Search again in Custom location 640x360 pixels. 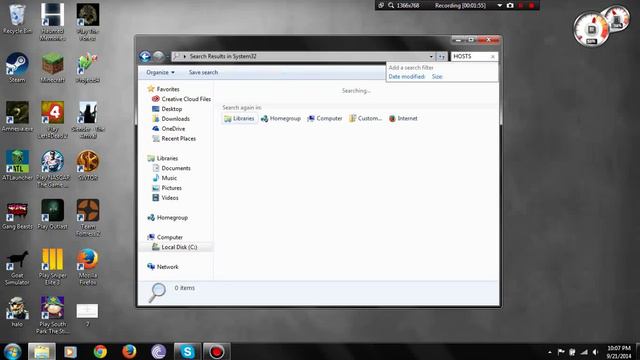[x=365, y=118]
